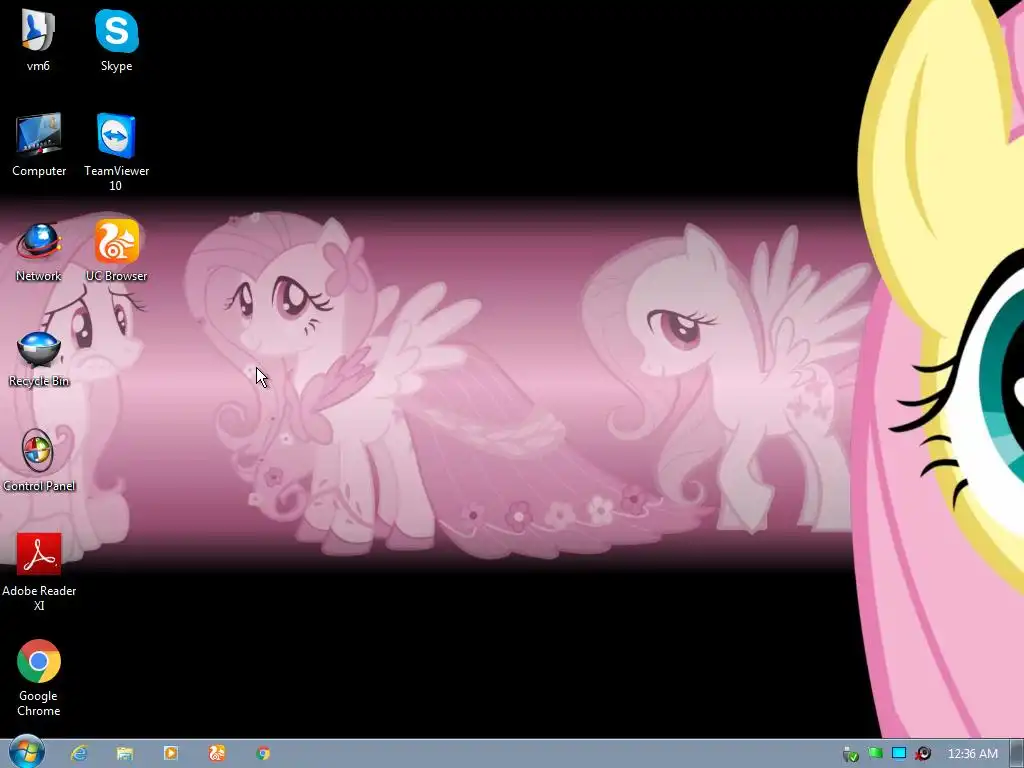This screenshot has height=768, width=1024.
Task: Open the clock showing 12:36 AM
Action: [972, 754]
